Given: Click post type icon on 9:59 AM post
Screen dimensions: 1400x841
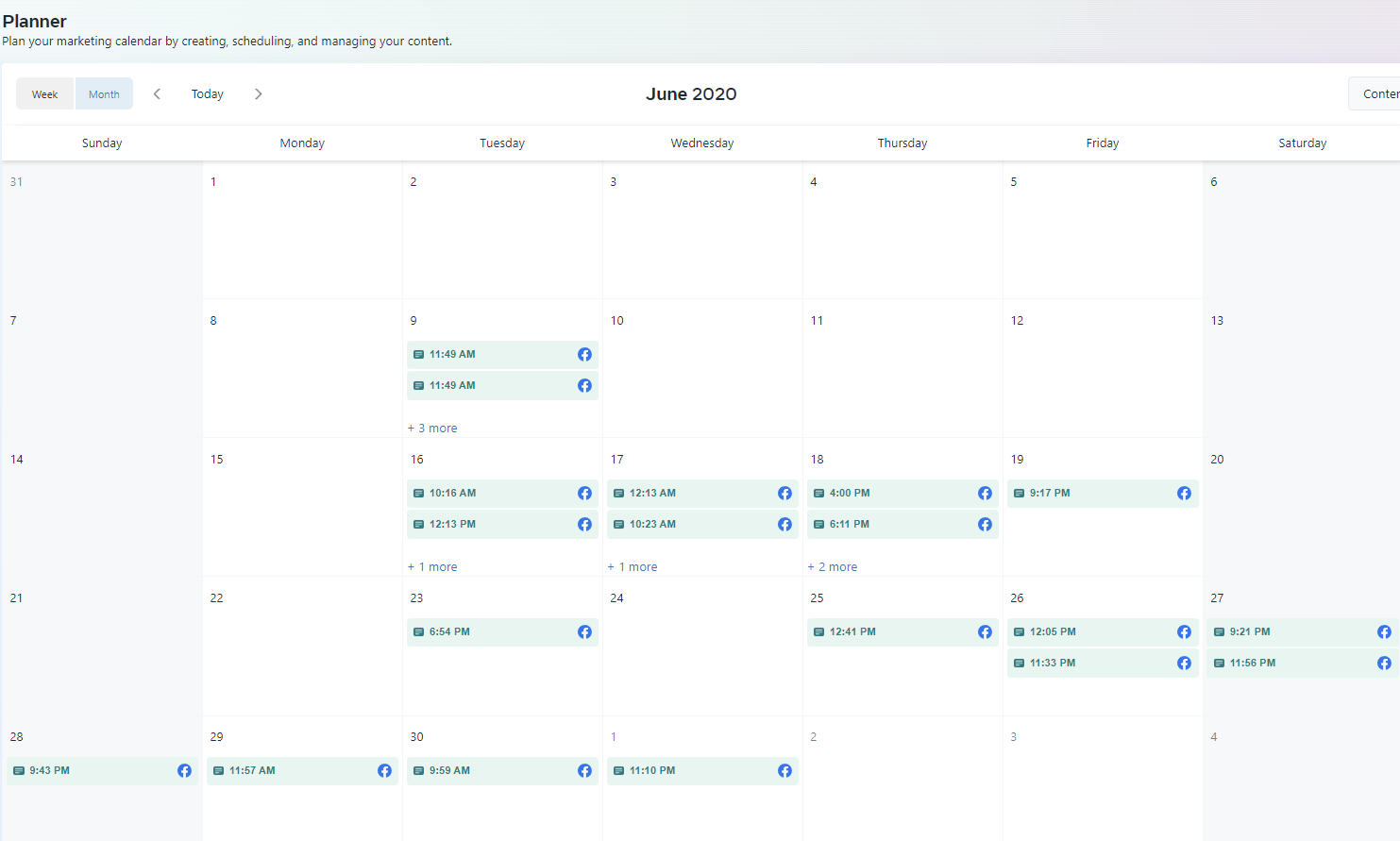Looking at the screenshot, I should click(x=418, y=771).
